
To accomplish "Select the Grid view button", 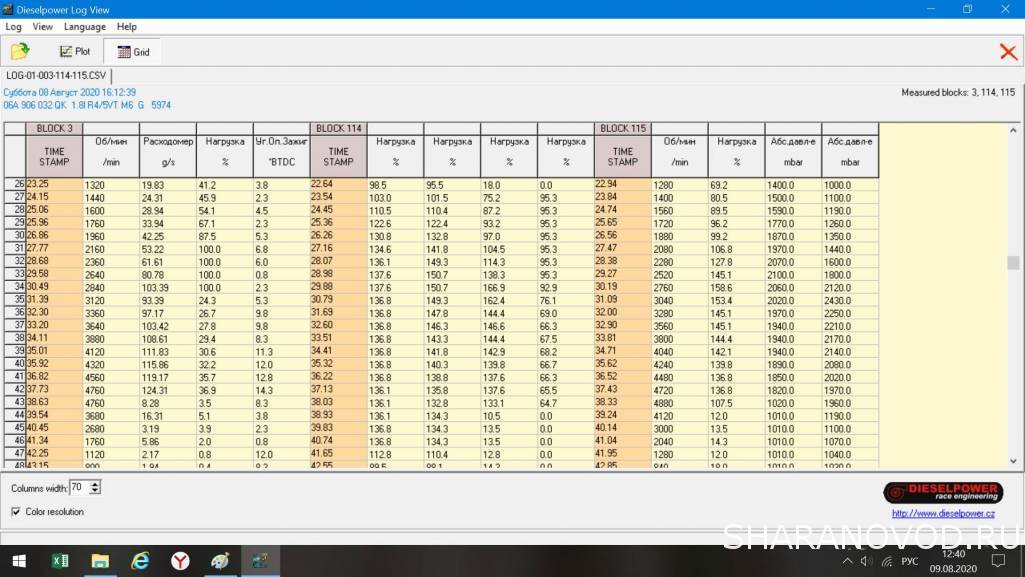I will pyautogui.click(x=132, y=52).
